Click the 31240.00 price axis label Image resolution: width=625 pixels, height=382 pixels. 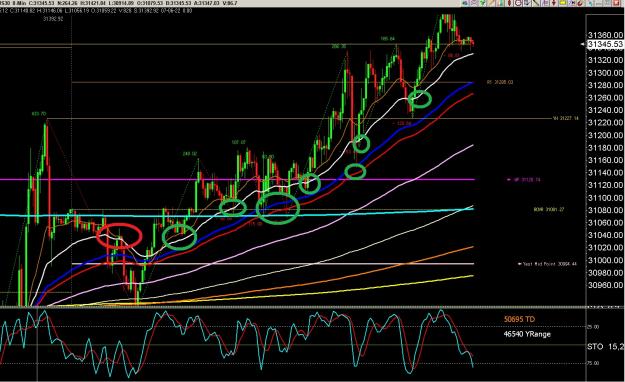(605, 110)
